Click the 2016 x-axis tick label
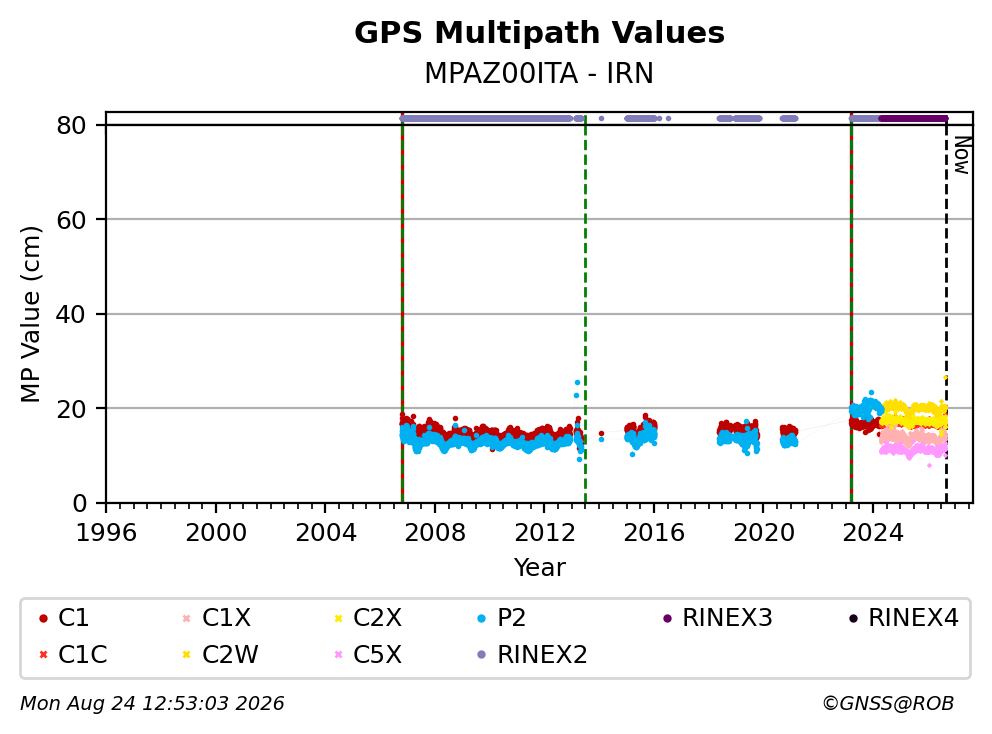This screenshot has width=992, height=734. (654, 533)
